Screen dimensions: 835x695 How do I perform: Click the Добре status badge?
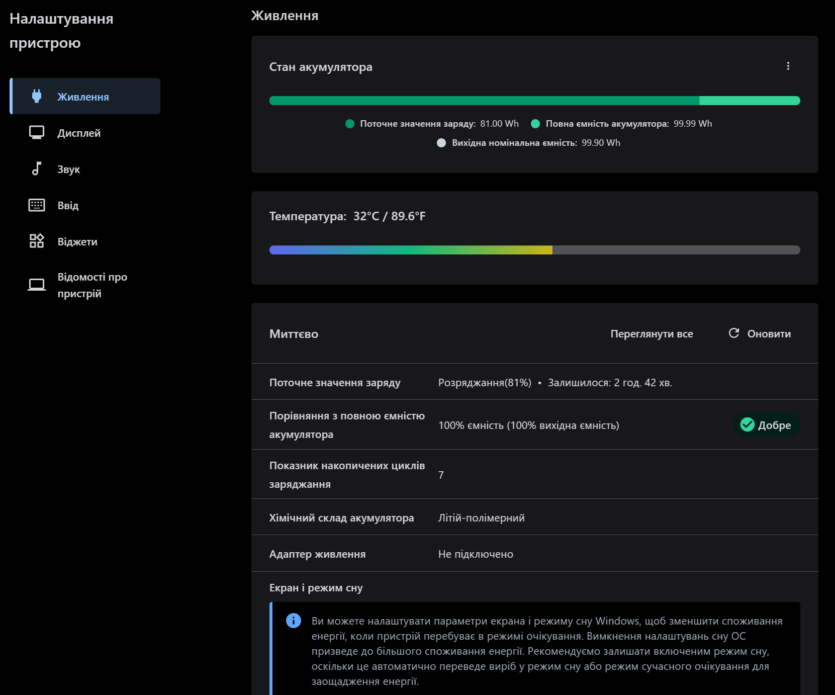[767, 424]
